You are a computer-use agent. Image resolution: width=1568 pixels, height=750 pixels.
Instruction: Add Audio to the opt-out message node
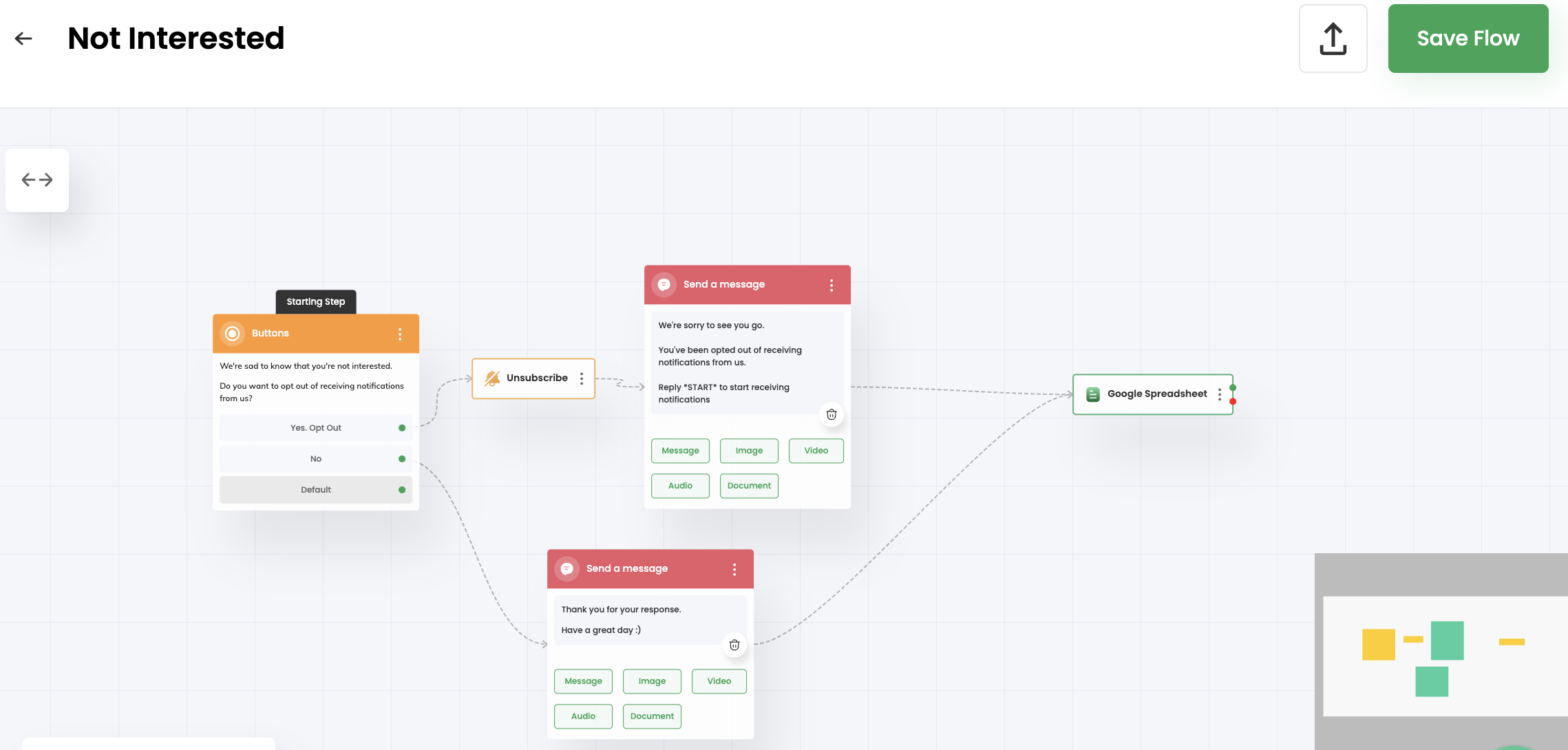point(680,486)
